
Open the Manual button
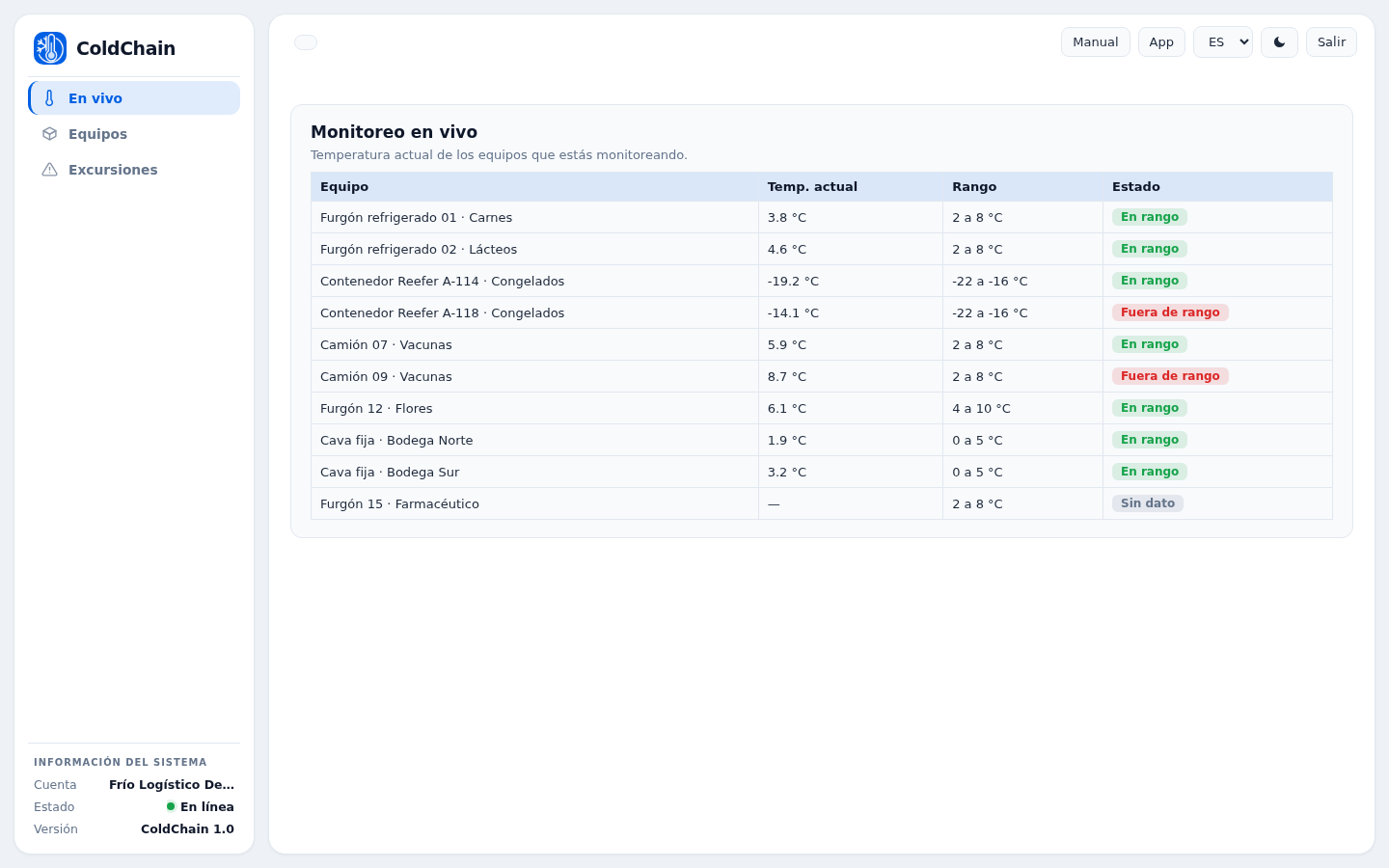point(1096,42)
